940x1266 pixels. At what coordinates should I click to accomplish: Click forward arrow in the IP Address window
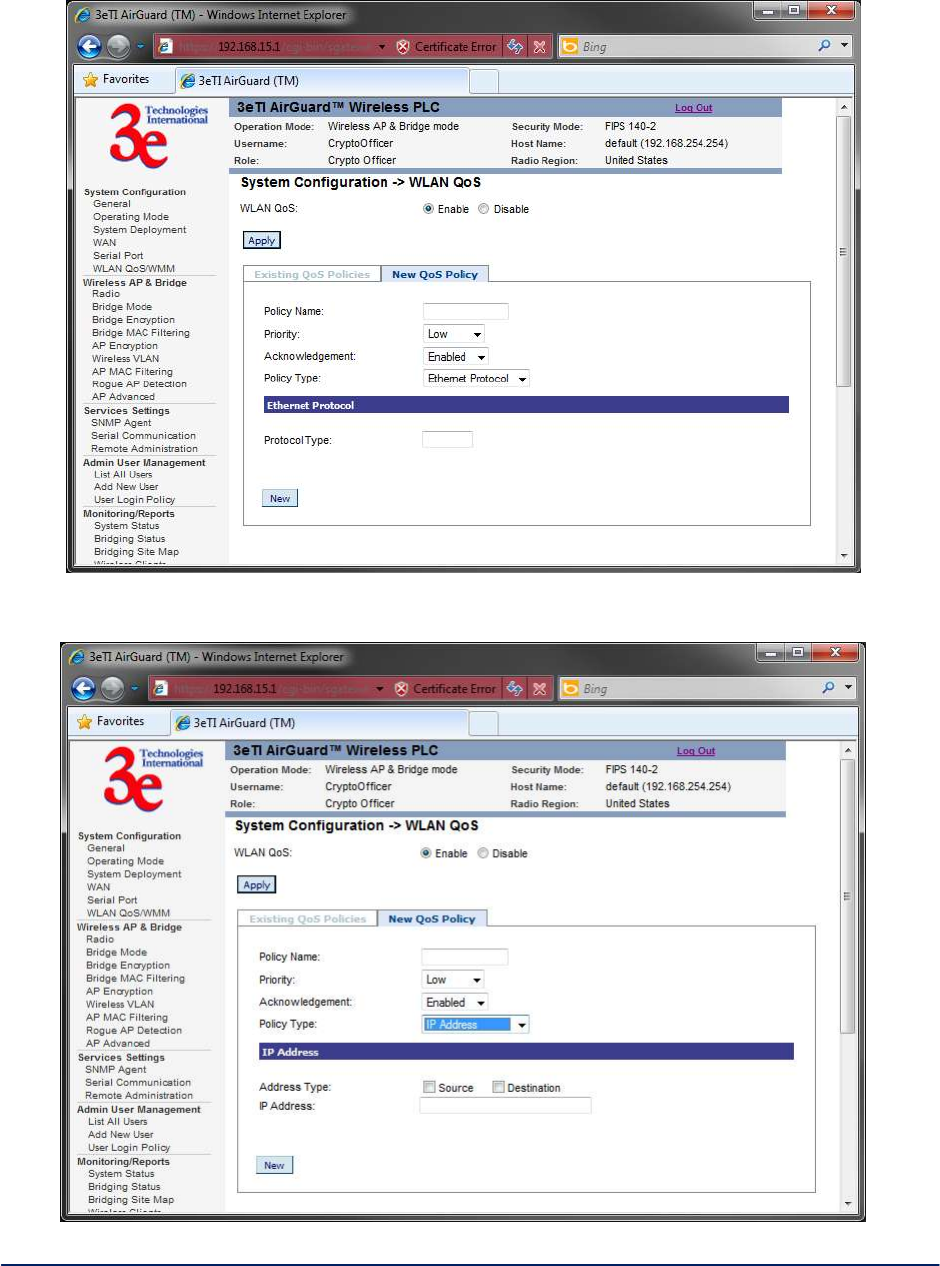[114, 688]
